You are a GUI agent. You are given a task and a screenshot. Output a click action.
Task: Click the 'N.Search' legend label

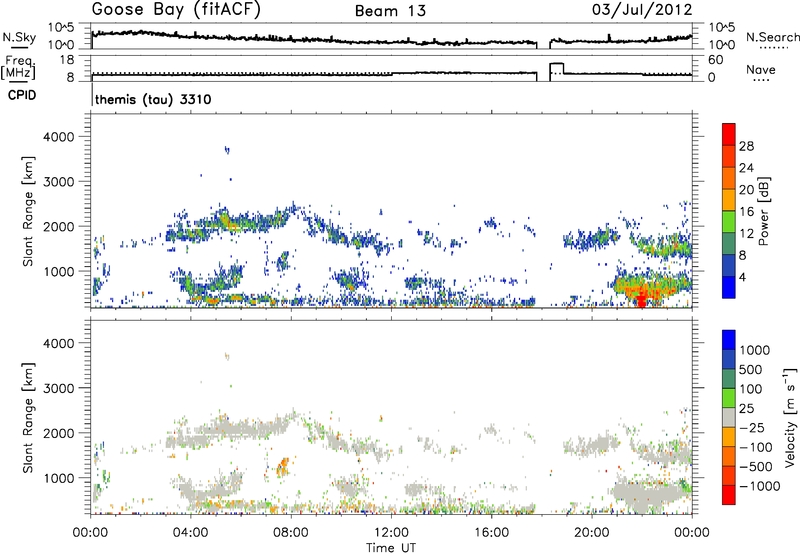point(773,37)
